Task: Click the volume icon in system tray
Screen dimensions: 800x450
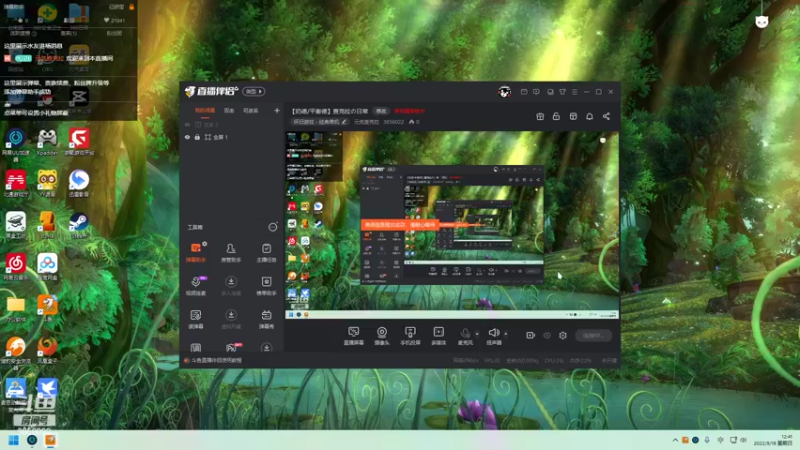Action: pyautogui.click(x=743, y=440)
